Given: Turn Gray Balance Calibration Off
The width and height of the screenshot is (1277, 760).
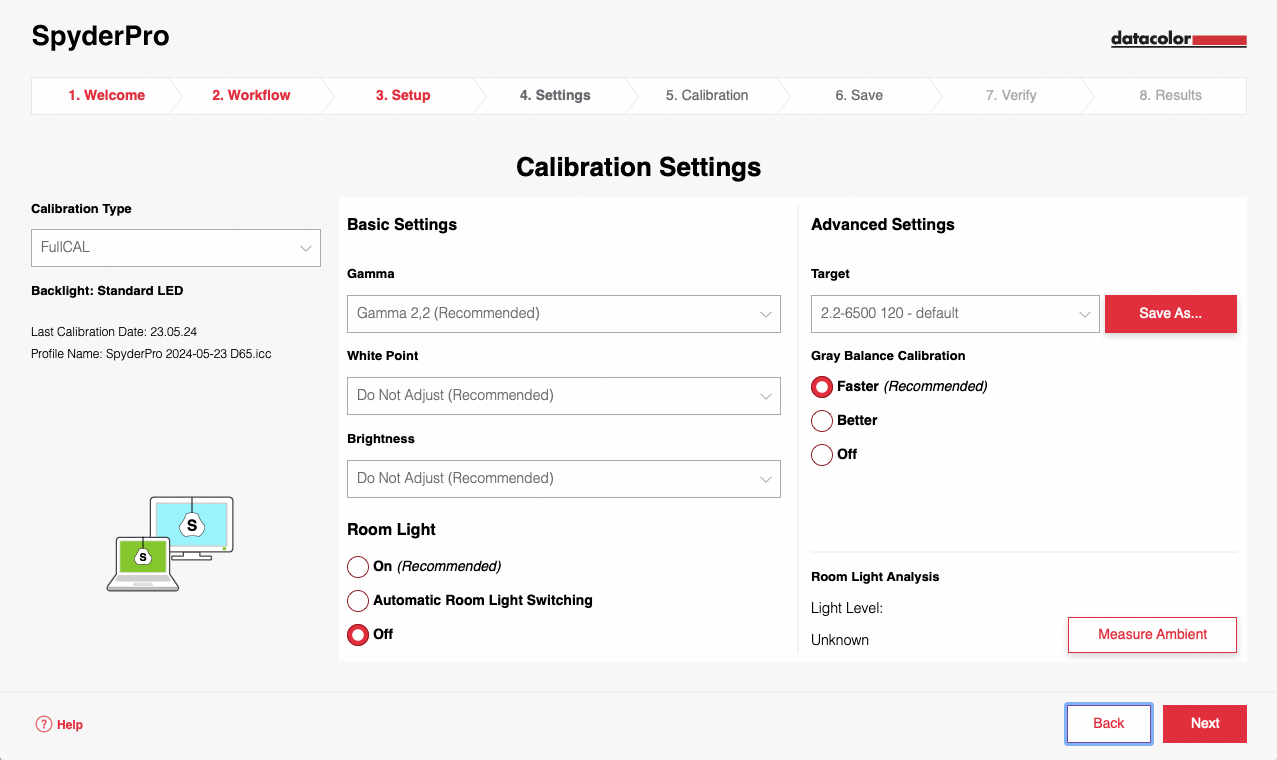Looking at the screenshot, I should tap(822, 455).
